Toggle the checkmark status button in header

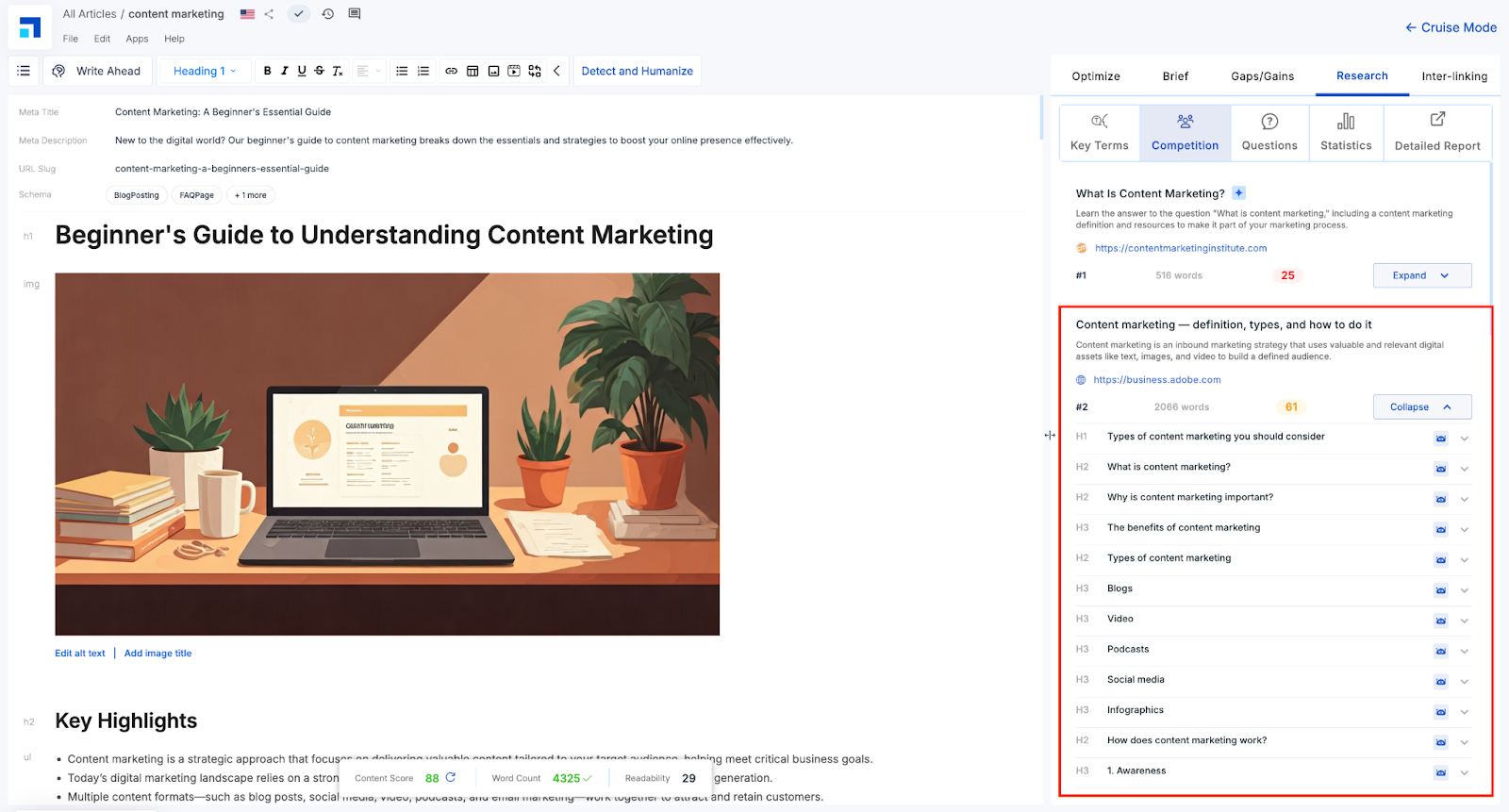[298, 14]
